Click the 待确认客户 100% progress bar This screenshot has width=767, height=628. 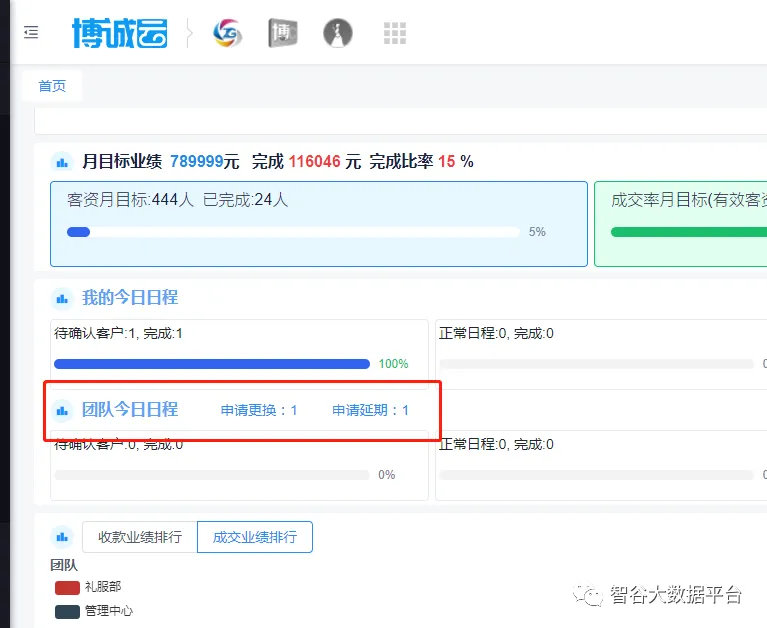[x=212, y=364]
